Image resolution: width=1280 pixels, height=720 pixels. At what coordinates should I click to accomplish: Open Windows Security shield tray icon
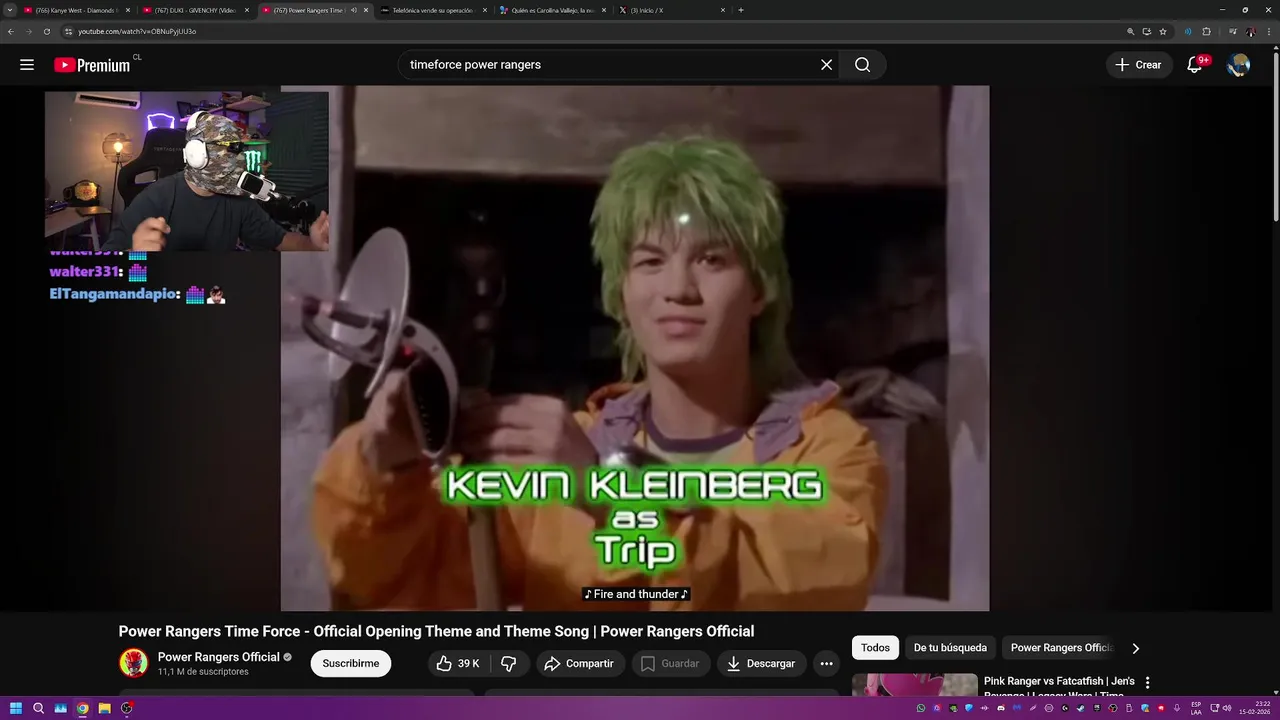coord(1145,708)
